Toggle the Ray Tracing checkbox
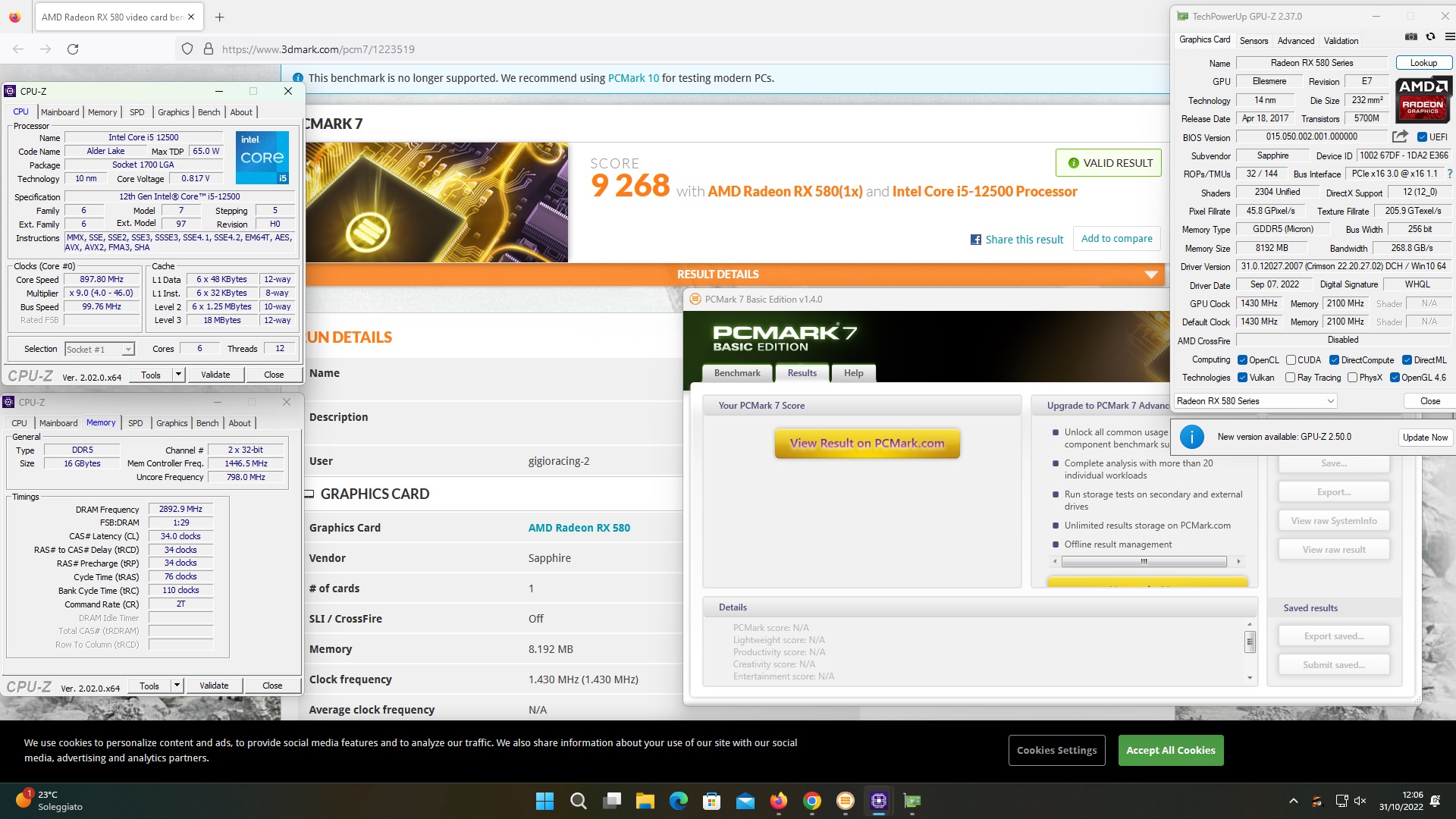Image resolution: width=1456 pixels, height=819 pixels. 1290,378
